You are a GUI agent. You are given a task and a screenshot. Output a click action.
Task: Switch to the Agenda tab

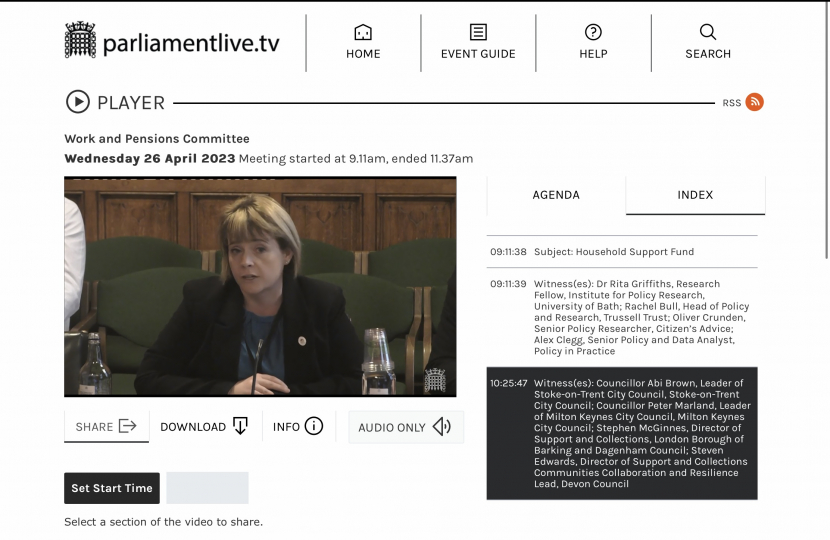coord(556,195)
